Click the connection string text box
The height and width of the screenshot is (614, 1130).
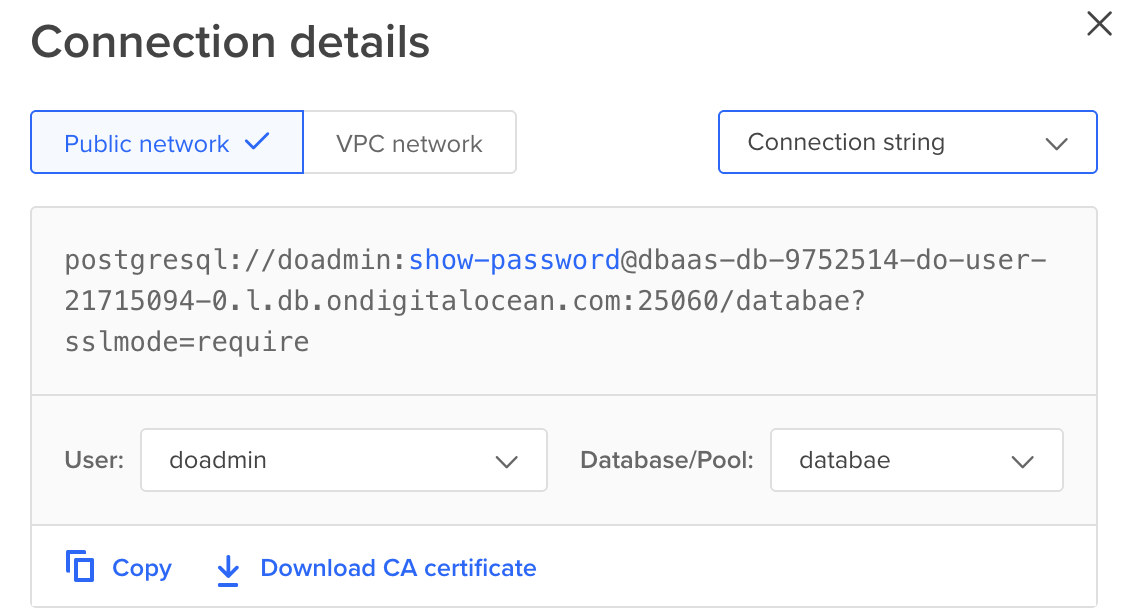tap(565, 299)
